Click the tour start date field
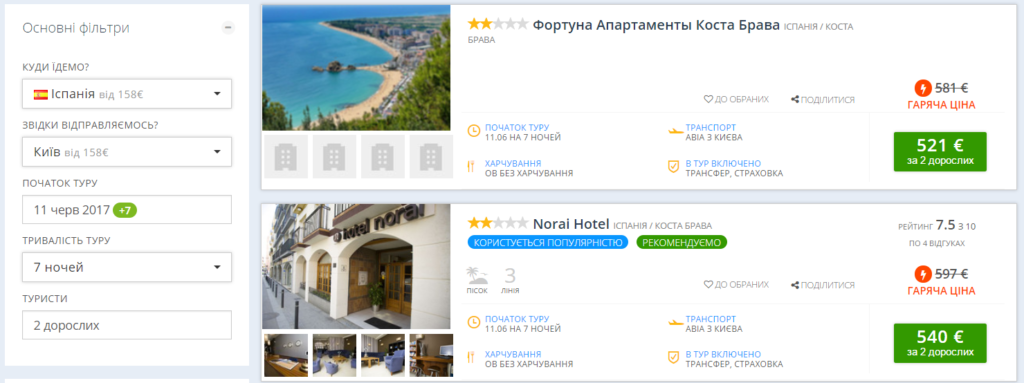Viewport: 1024px width, 383px height. (x=127, y=210)
